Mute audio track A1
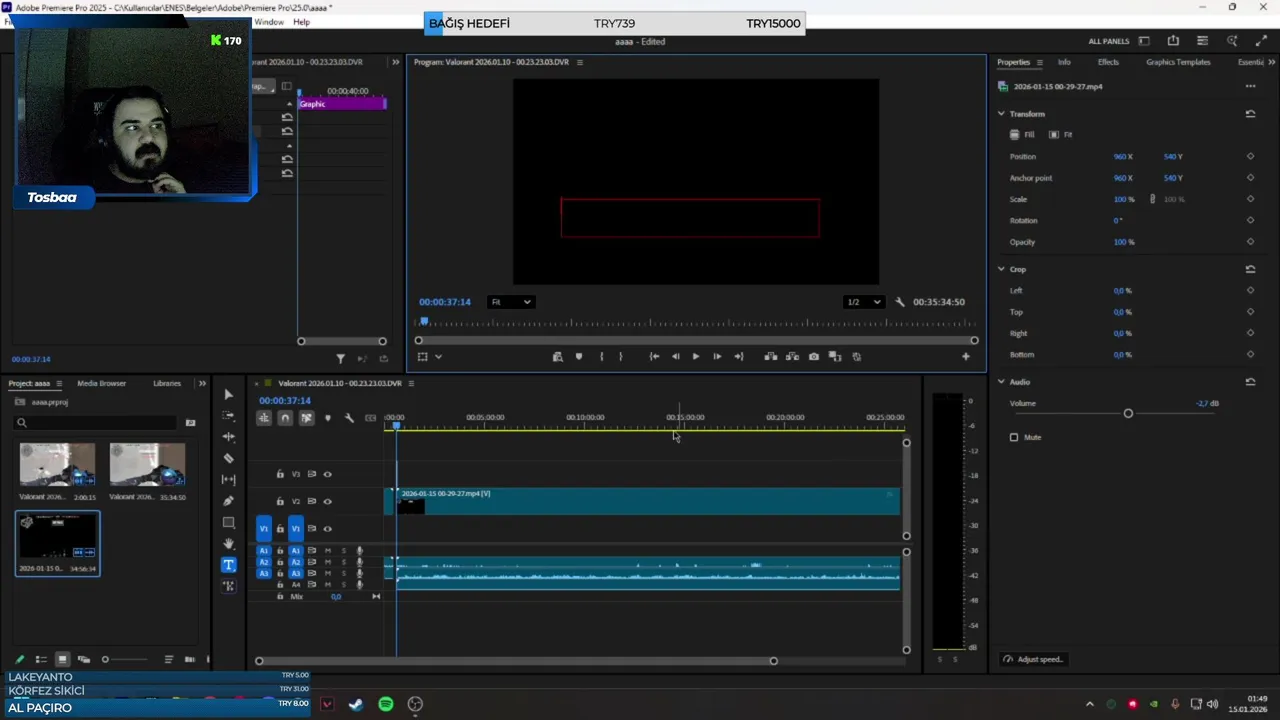 327,550
